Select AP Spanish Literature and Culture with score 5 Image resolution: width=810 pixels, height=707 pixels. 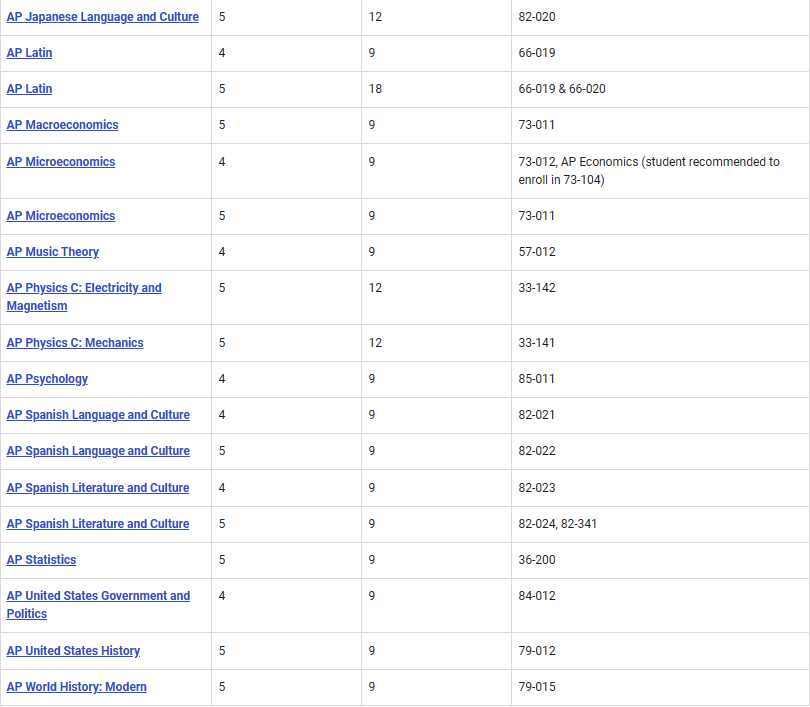point(98,524)
